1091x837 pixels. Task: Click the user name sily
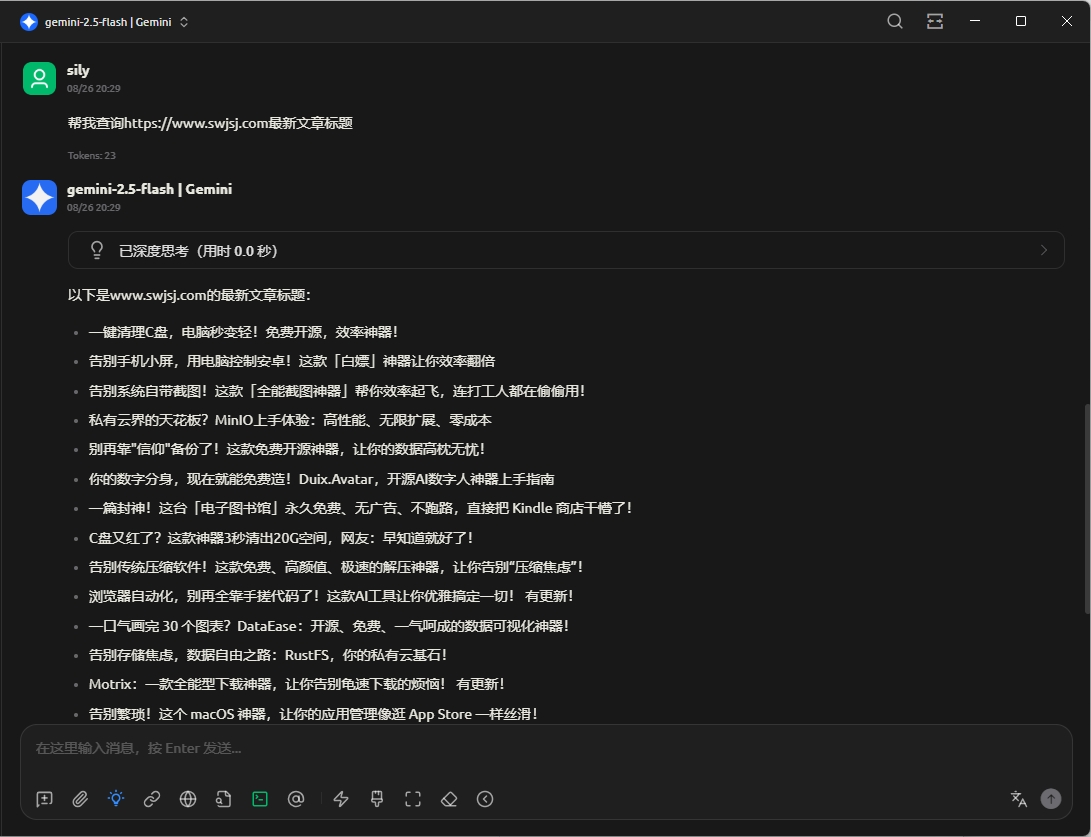tap(78, 70)
